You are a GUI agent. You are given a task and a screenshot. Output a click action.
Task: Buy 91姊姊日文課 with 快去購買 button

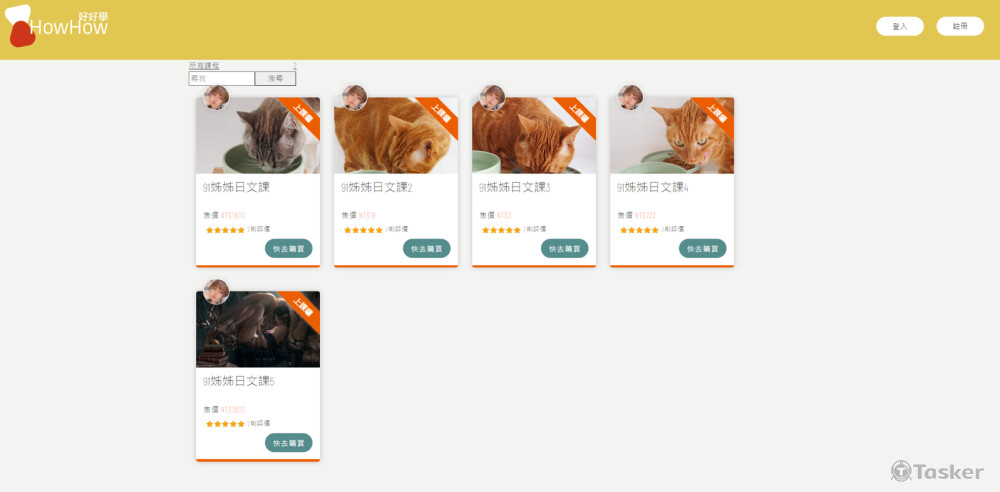(289, 248)
